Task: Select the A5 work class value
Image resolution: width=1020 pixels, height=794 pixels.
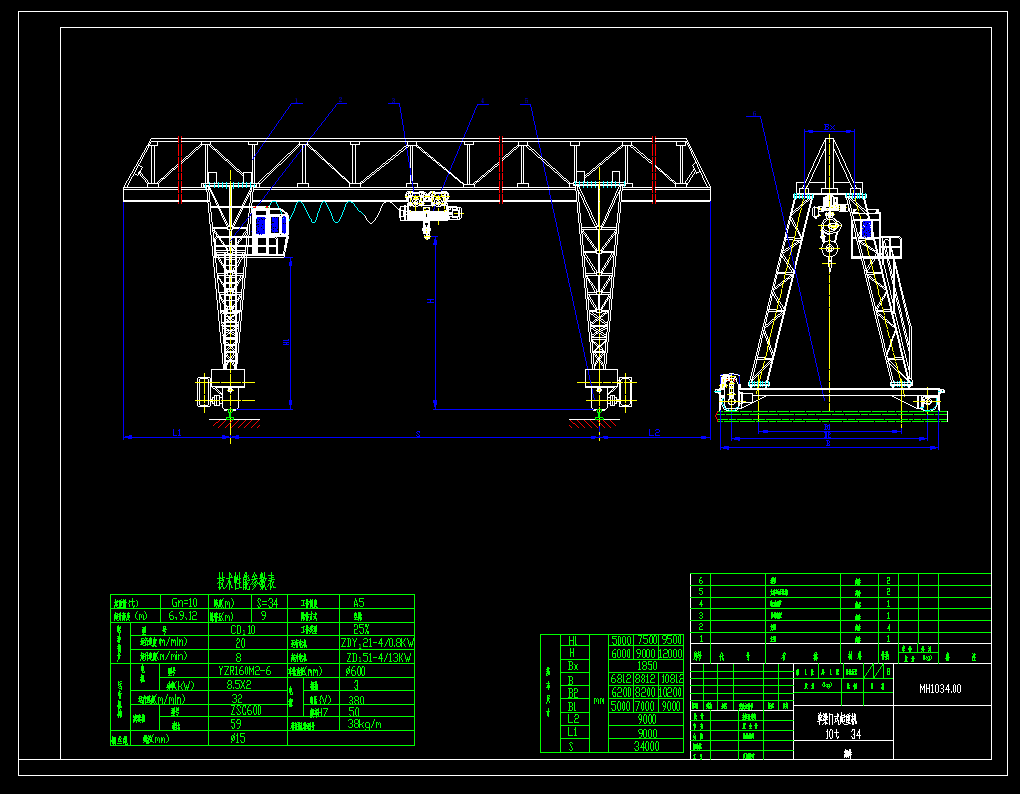Action: tap(358, 603)
